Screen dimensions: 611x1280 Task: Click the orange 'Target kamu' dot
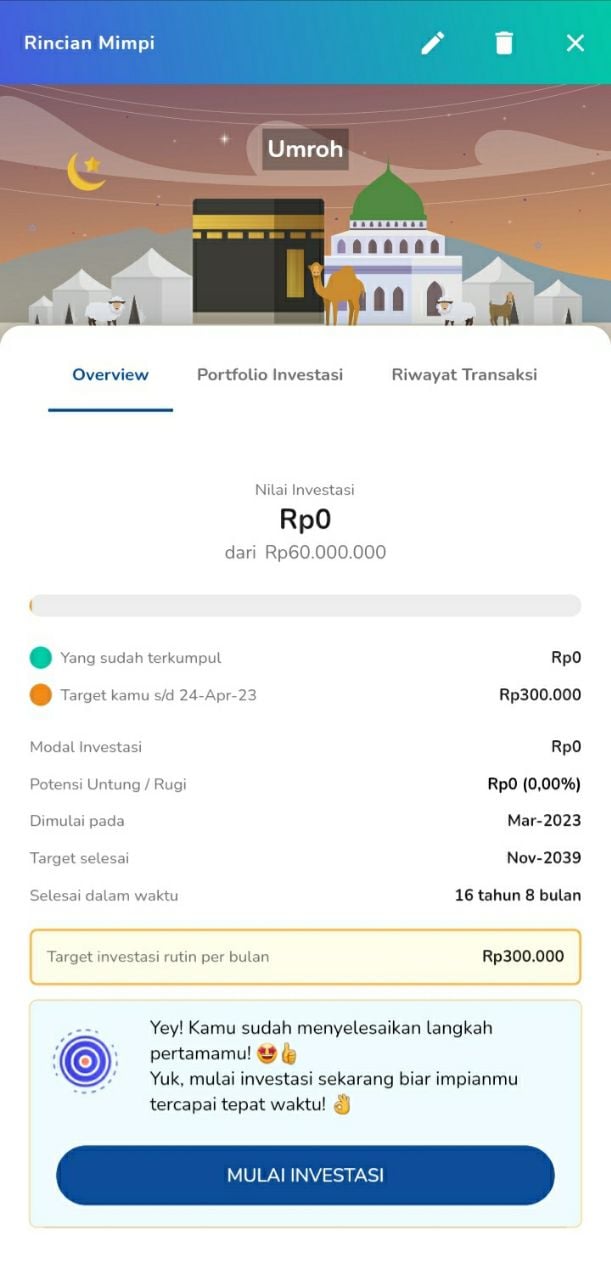[x=41, y=695]
